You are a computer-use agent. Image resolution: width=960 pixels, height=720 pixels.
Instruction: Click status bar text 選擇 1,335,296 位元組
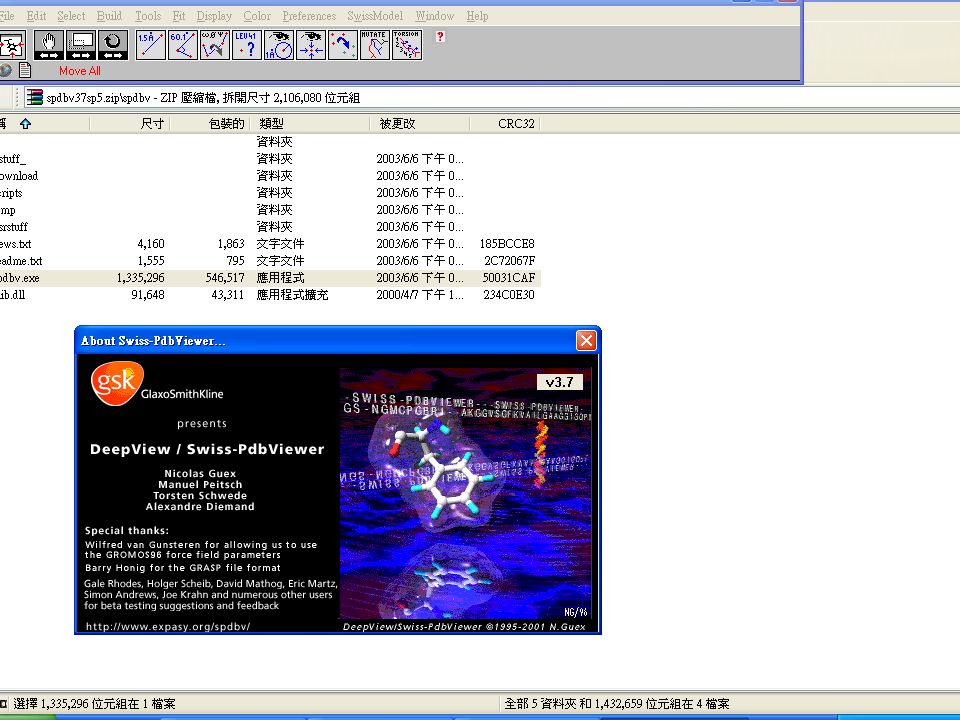[x=94, y=704]
